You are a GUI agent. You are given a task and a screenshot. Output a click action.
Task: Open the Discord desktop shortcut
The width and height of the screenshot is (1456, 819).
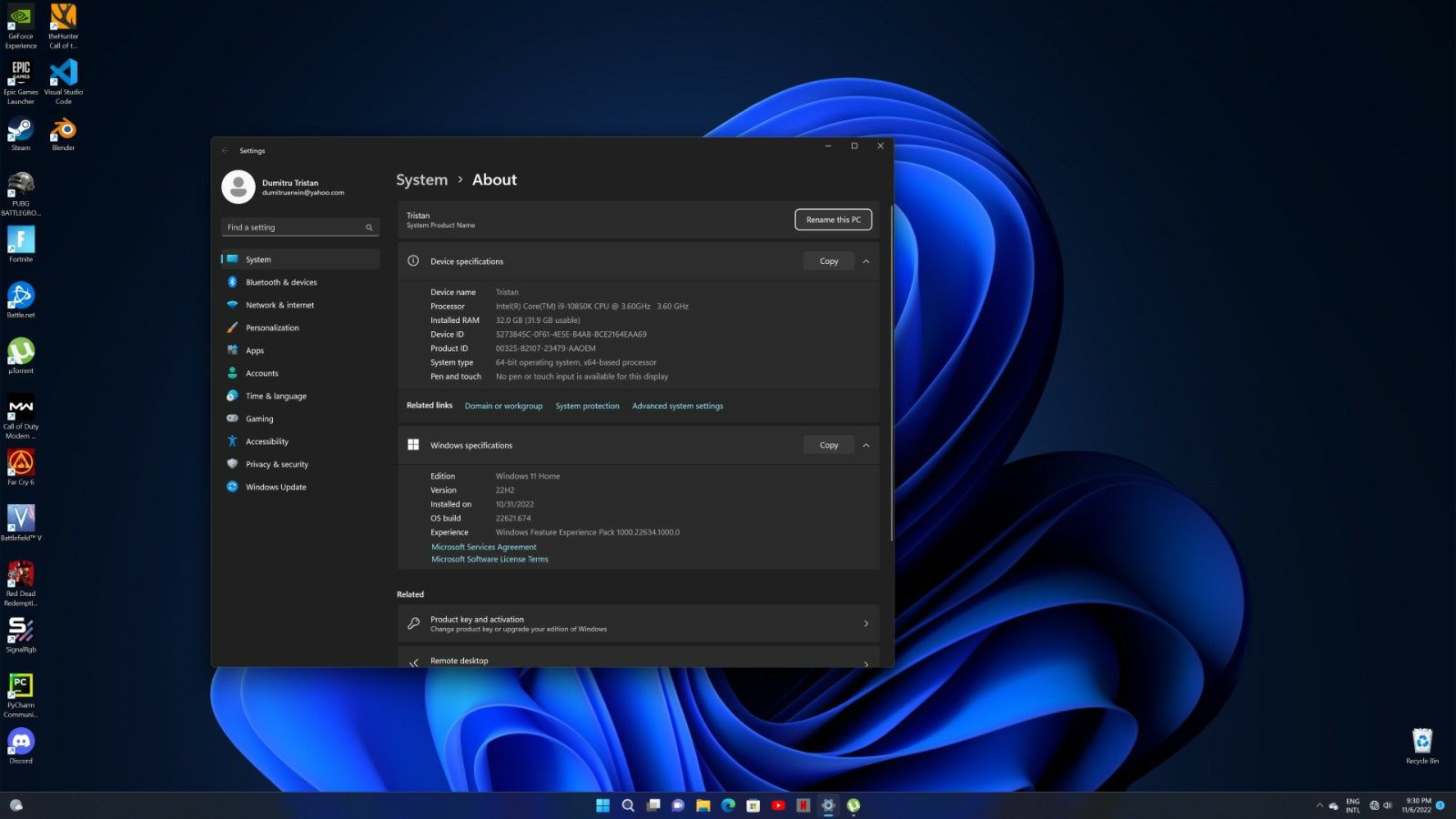point(21,746)
